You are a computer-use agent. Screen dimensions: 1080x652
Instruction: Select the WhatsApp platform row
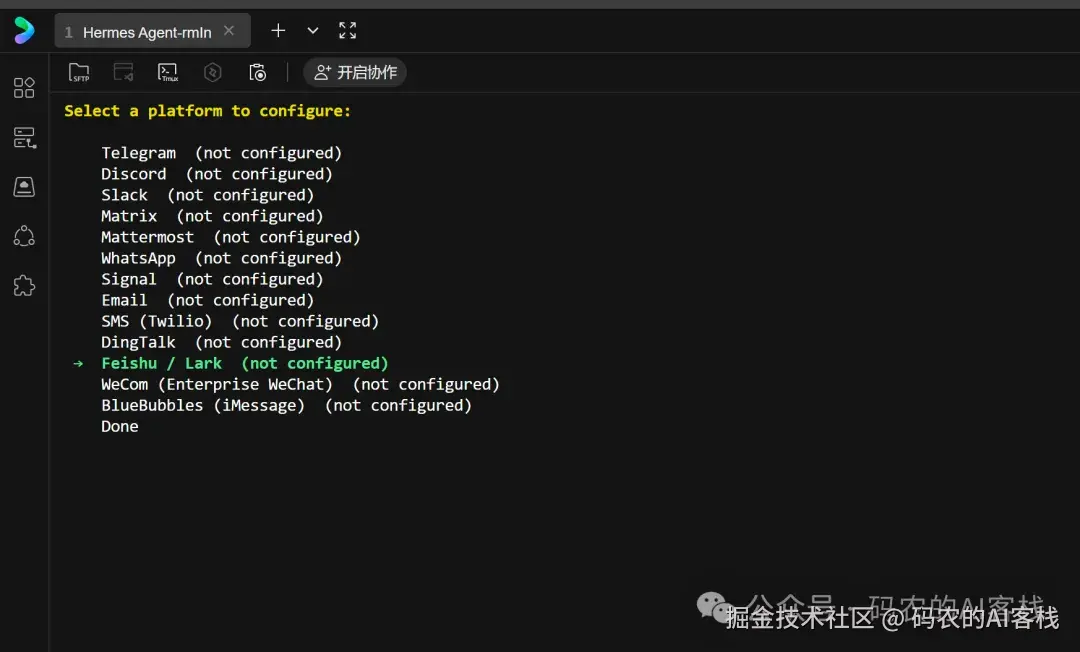point(221,258)
